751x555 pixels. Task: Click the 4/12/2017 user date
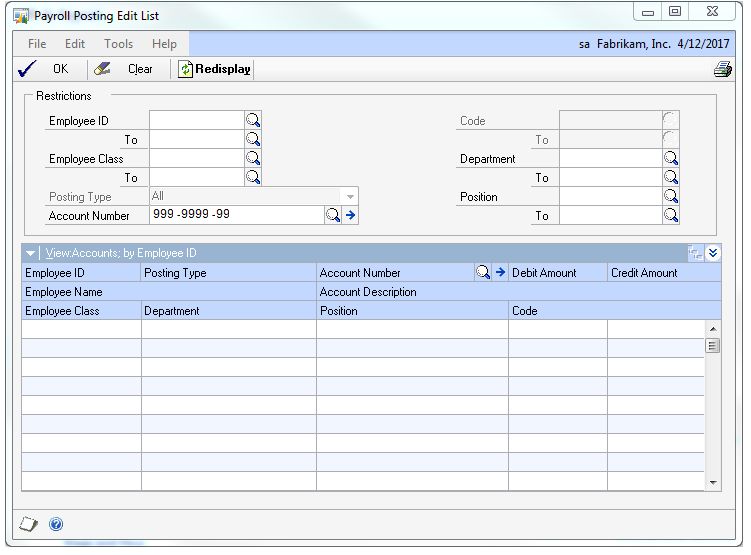click(703, 44)
